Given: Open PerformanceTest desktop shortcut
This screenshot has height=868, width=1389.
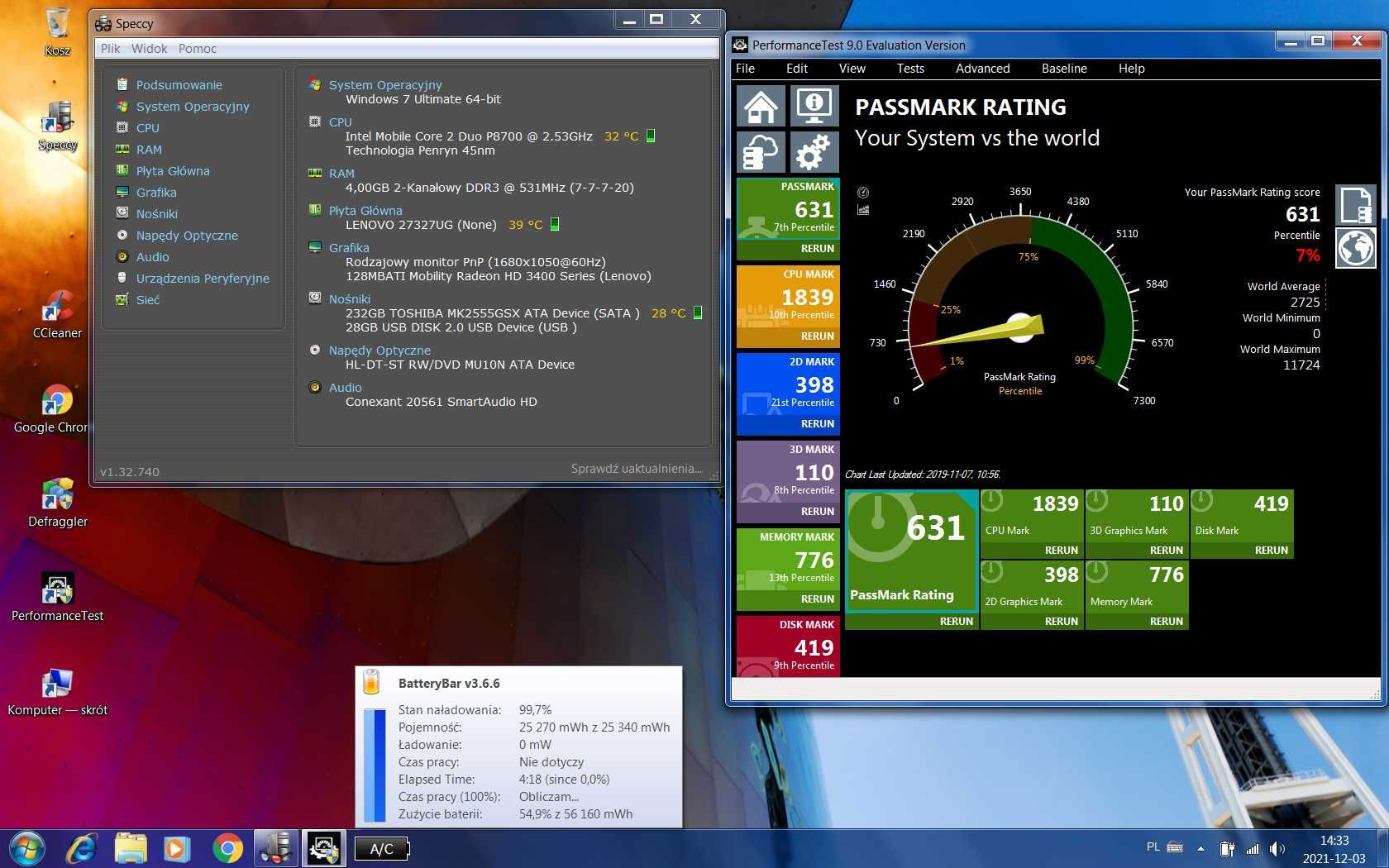Looking at the screenshot, I should tap(57, 597).
